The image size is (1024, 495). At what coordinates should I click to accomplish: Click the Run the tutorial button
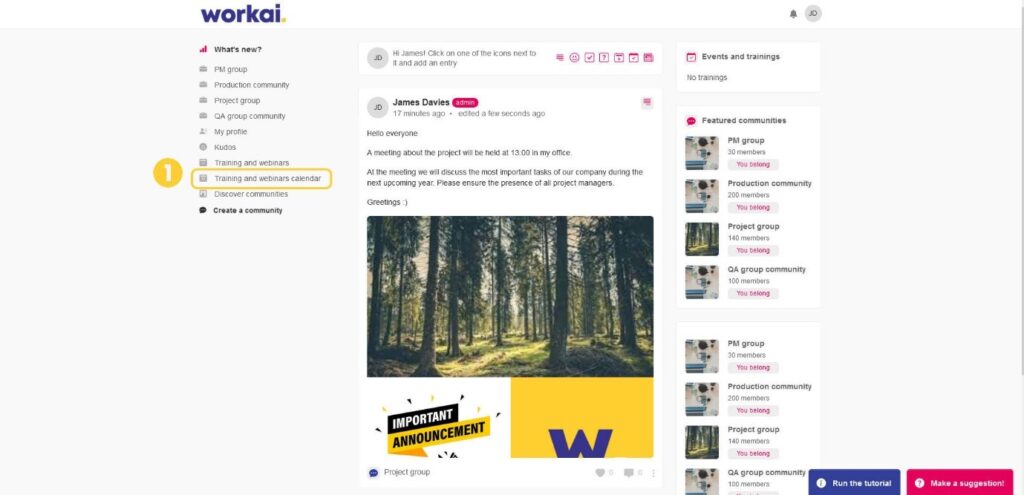click(x=854, y=483)
